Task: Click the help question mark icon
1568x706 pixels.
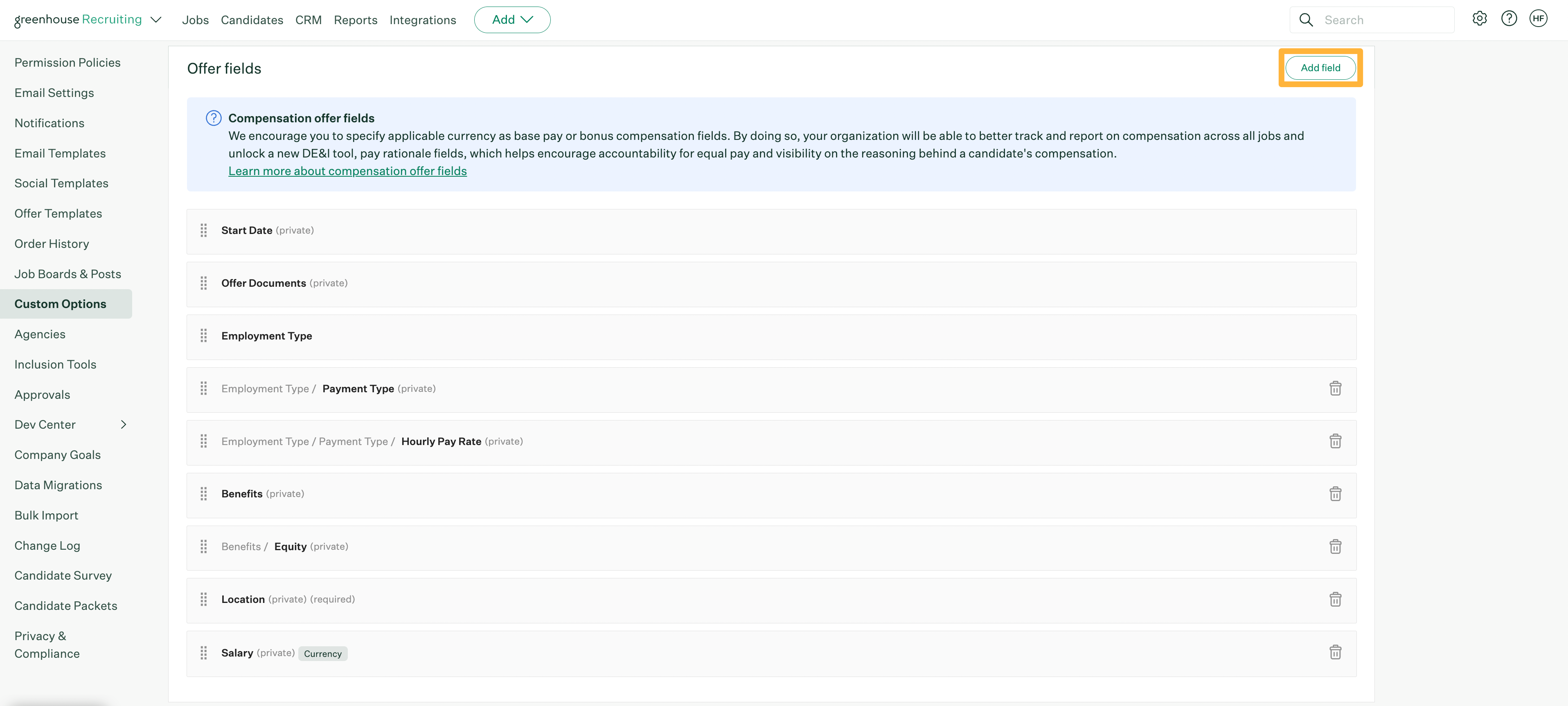Action: point(1509,18)
